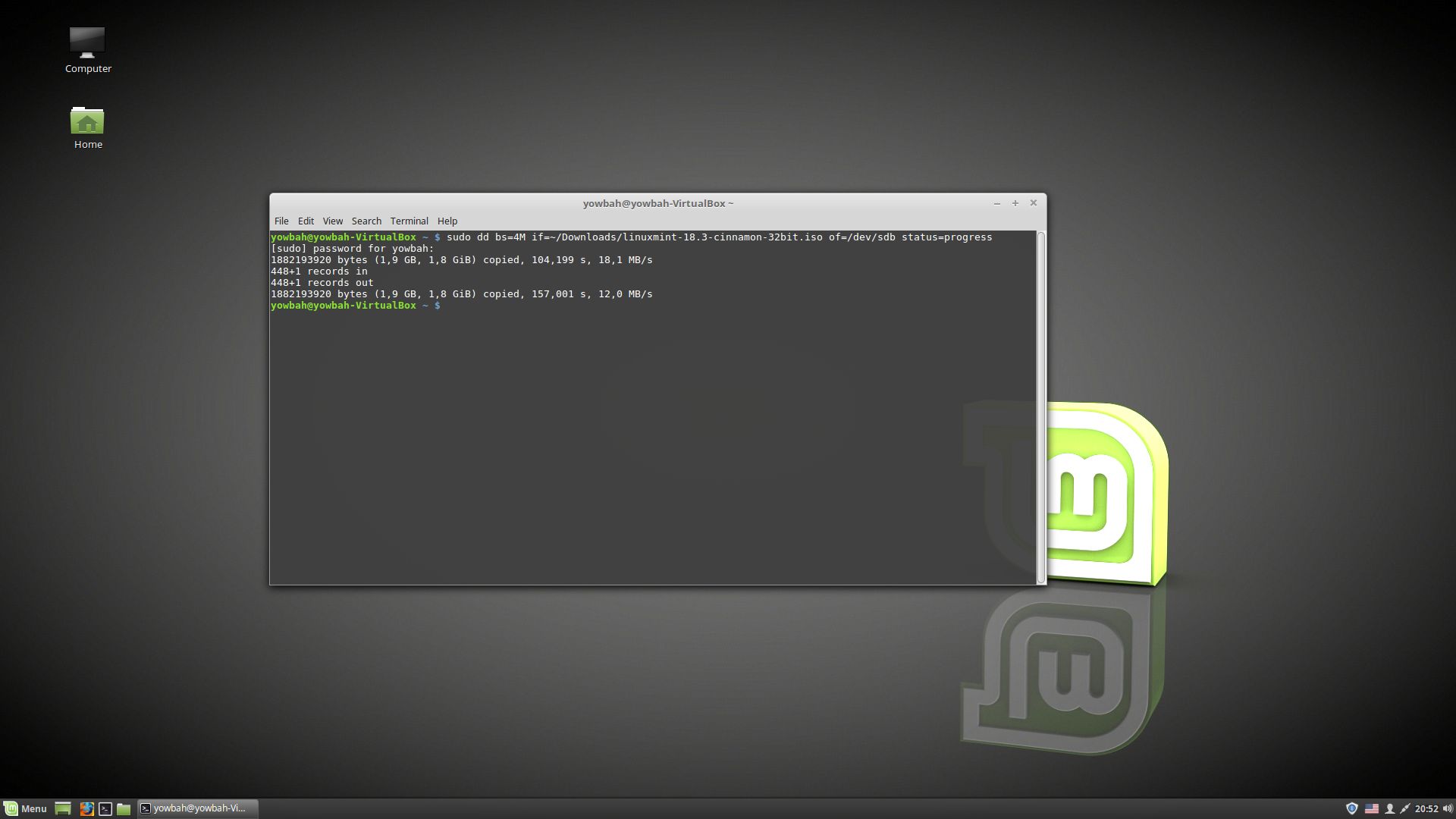Image resolution: width=1456 pixels, height=819 pixels.
Task: Click the terminal title bar text
Action: (x=657, y=203)
